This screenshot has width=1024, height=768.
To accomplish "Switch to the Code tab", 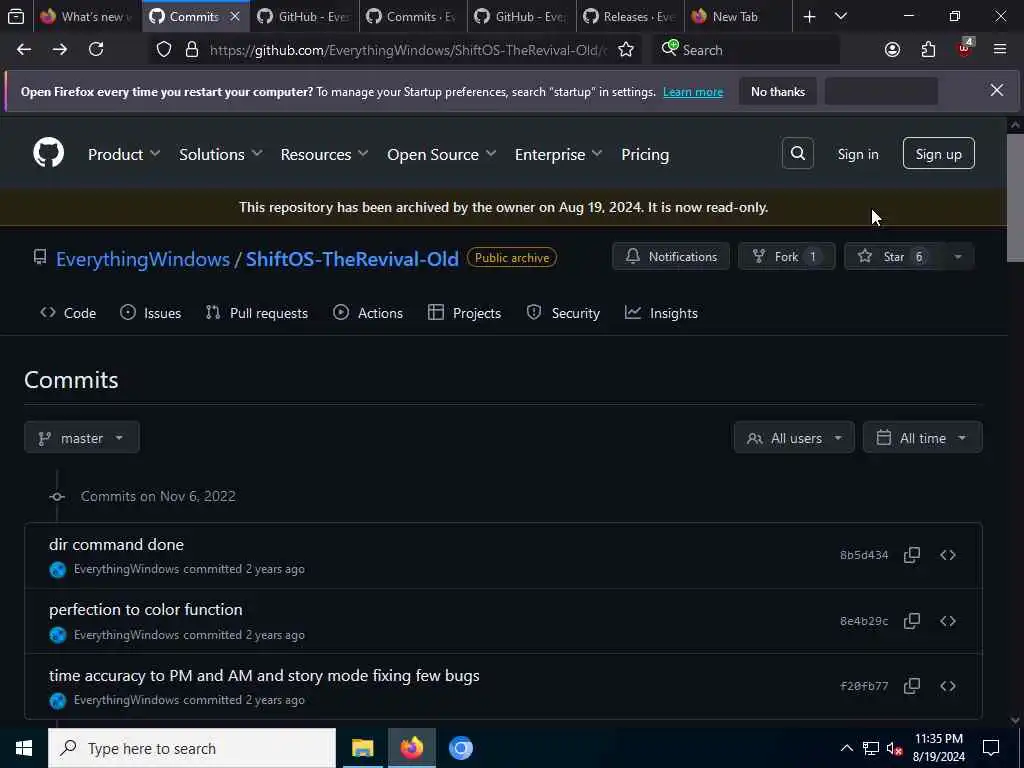I will pos(68,313).
